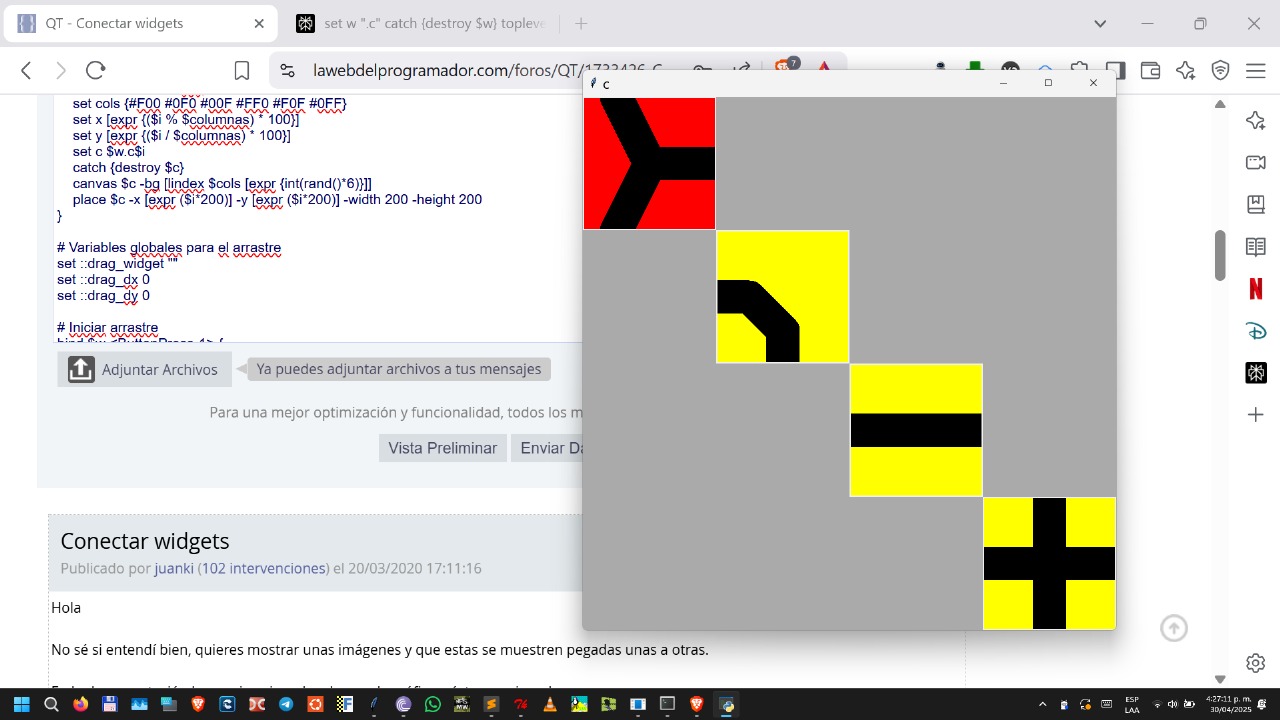Click the scrollbar up arrow
This screenshot has width=1280, height=720.
coord(1220,104)
